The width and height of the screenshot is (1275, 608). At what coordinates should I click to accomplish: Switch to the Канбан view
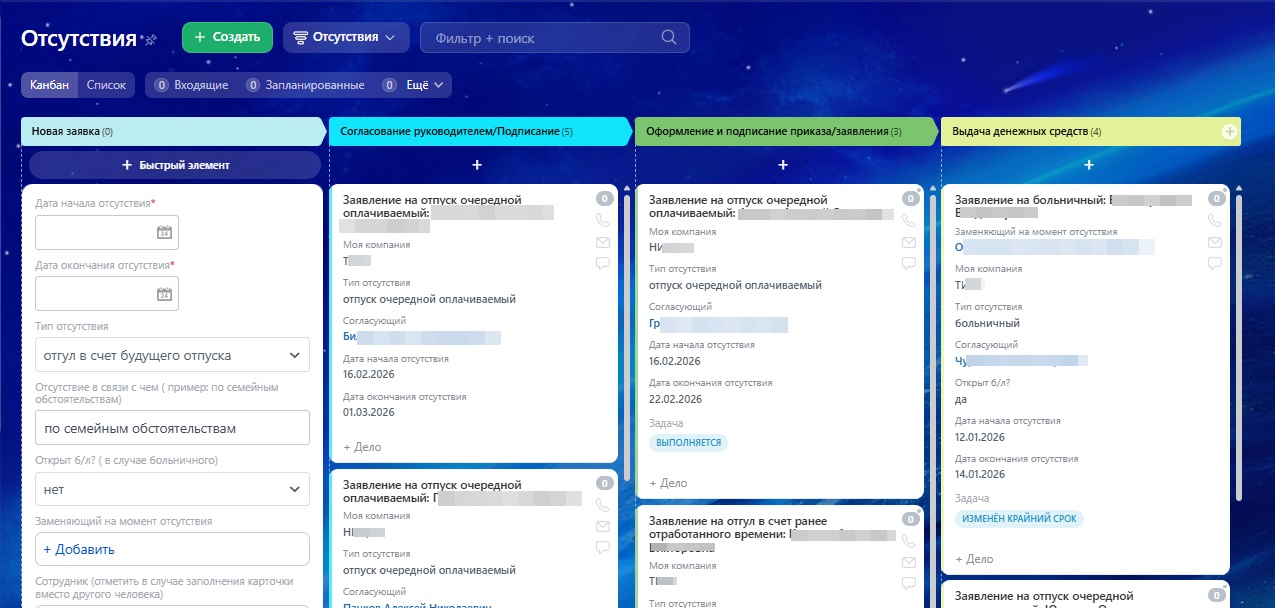tap(49, 85)
